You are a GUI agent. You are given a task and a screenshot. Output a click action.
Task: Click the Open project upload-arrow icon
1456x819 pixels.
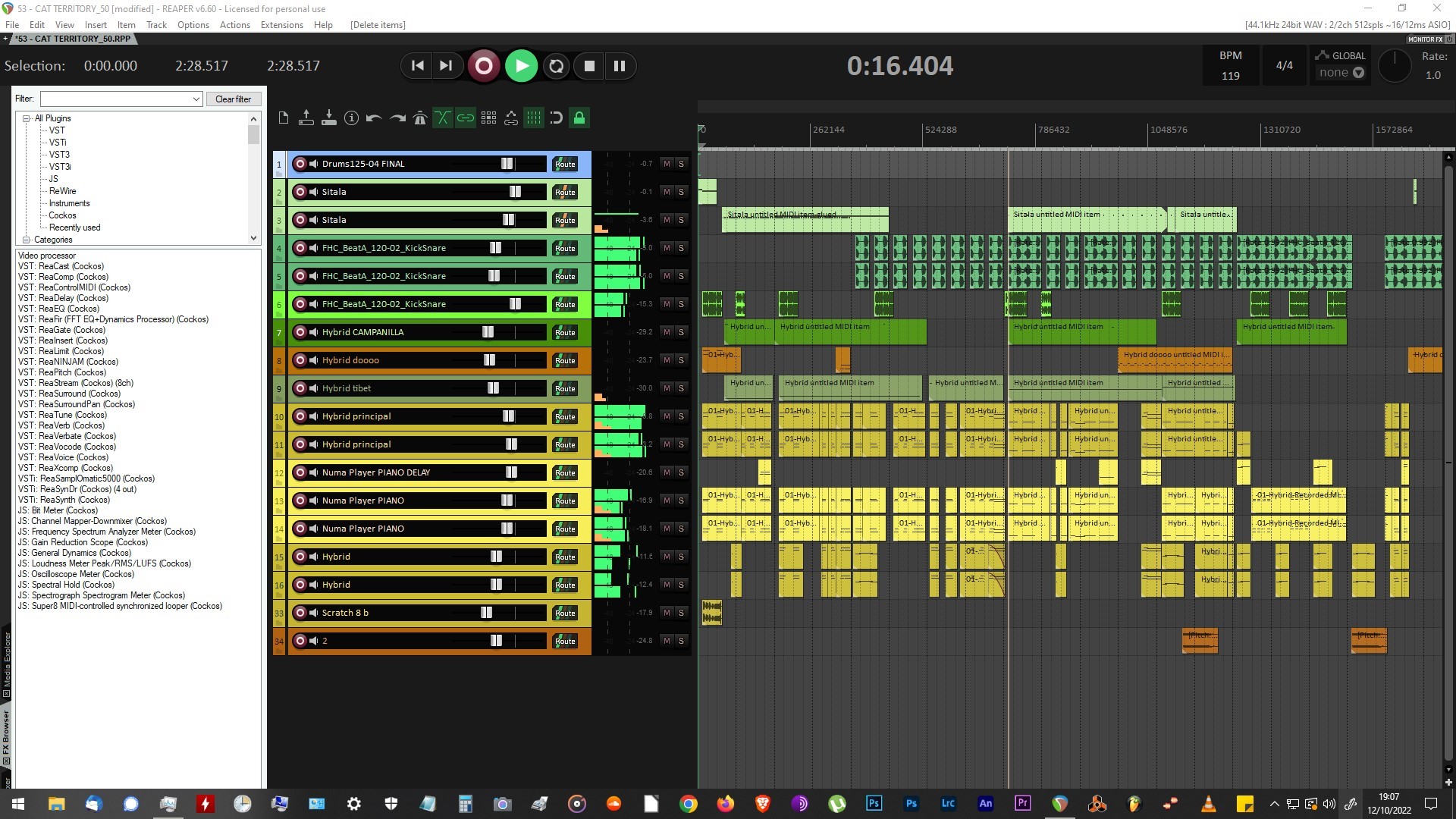tap(306, 118)
